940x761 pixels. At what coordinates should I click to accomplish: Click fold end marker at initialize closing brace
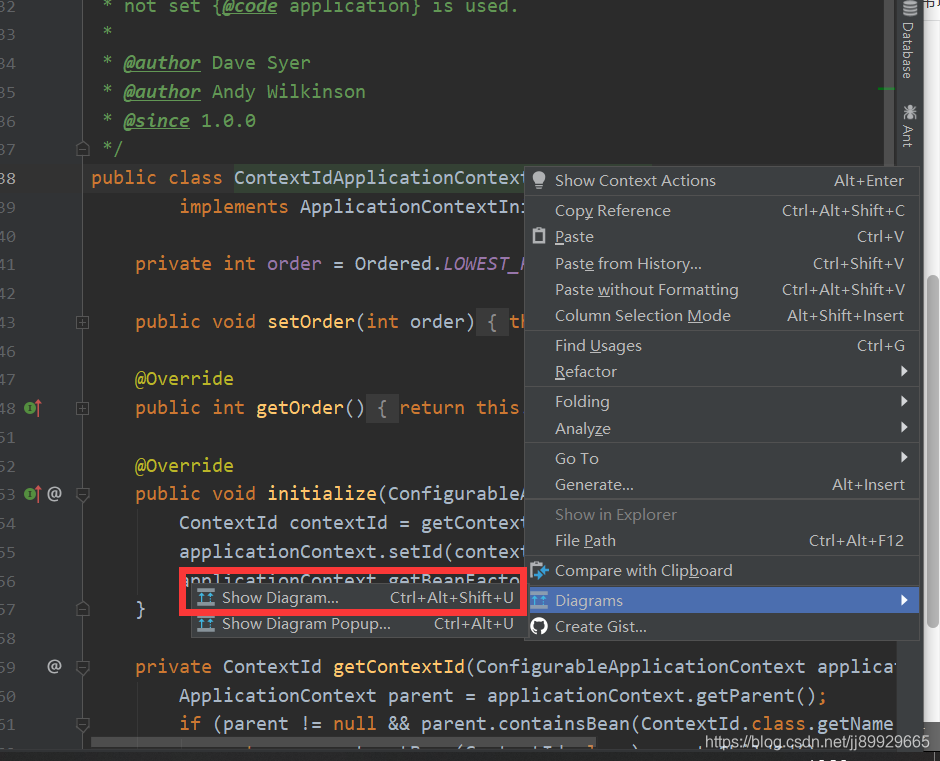(83, 609)
